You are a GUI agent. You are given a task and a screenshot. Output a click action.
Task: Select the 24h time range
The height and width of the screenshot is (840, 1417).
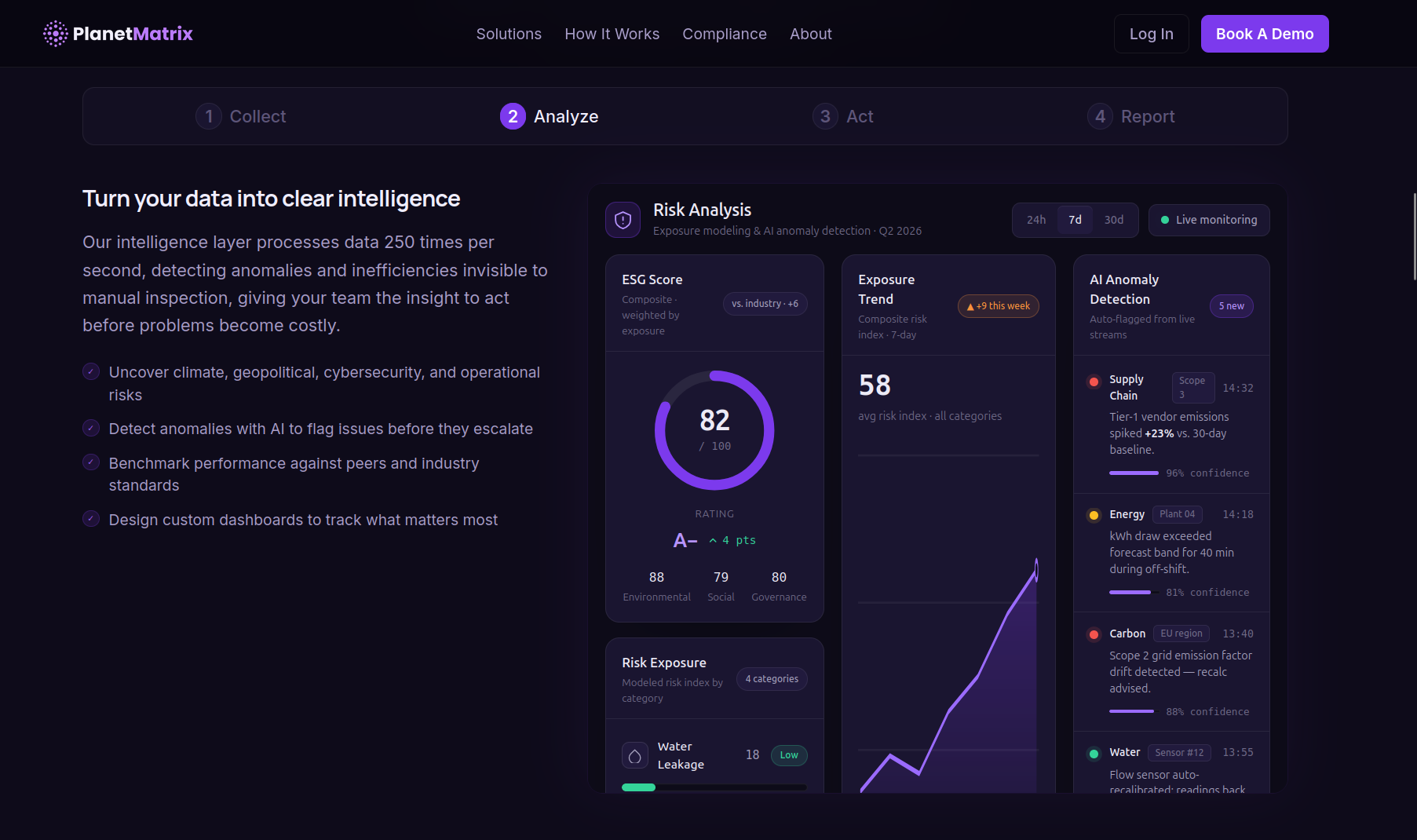(1036, 220)
